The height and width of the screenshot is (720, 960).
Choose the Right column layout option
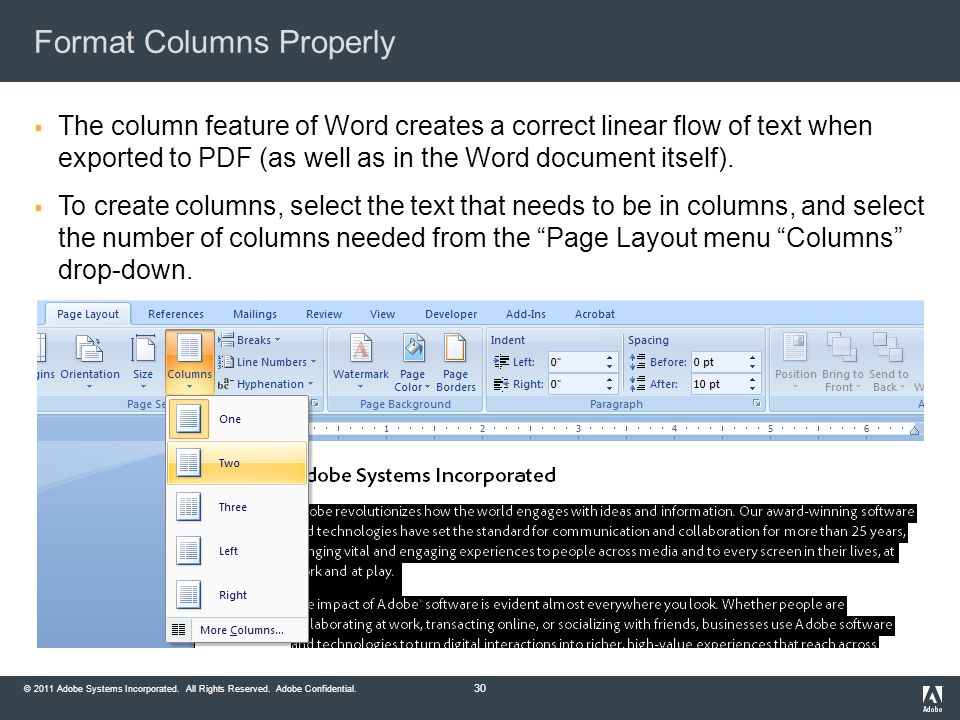237,595
